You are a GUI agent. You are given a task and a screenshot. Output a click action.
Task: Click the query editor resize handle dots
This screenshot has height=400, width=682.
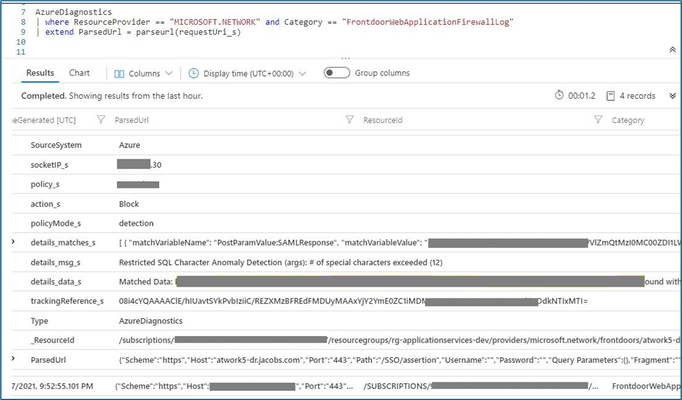pos(345,58)
